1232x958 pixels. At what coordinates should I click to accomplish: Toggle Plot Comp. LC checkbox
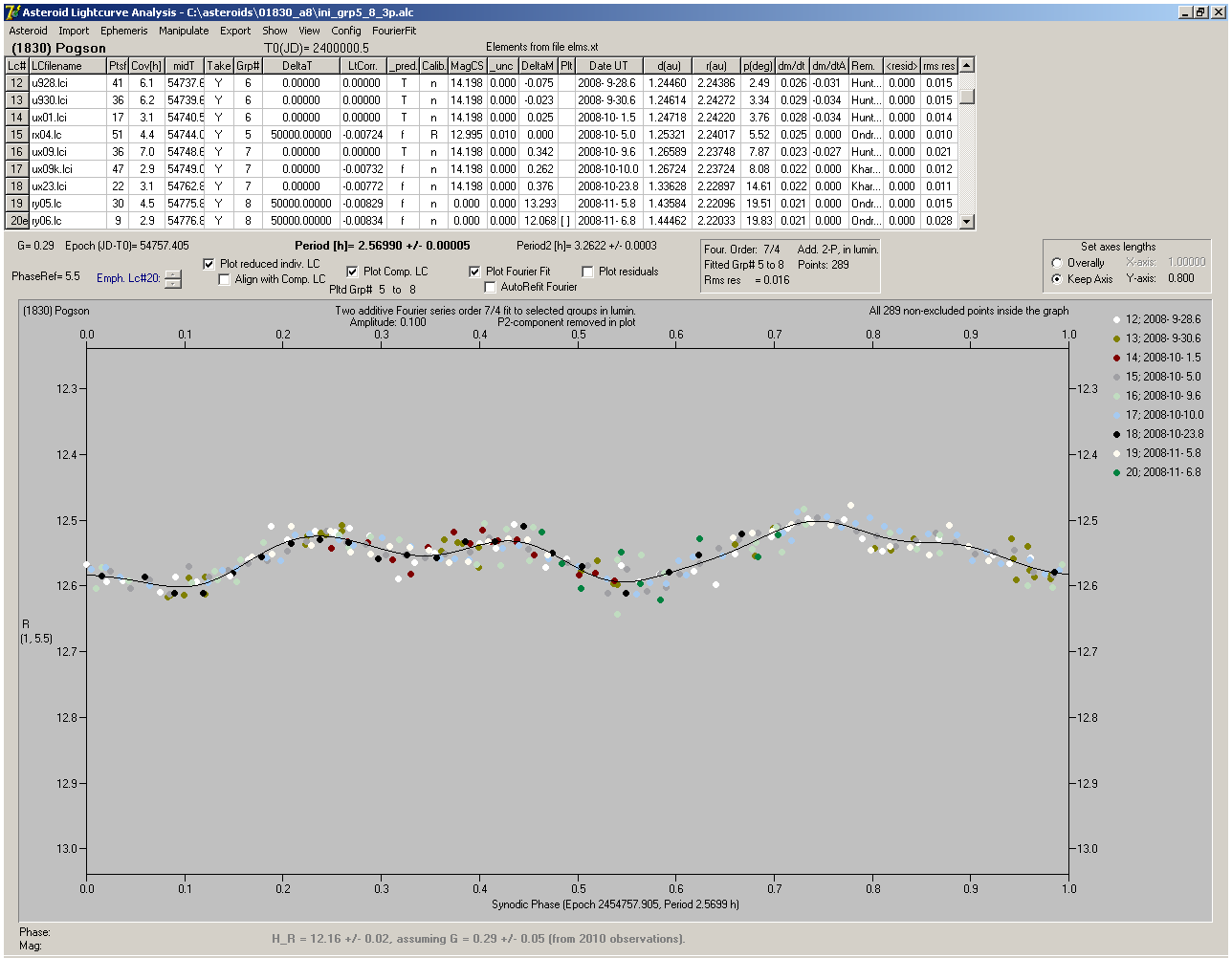[x=352, y=272]
